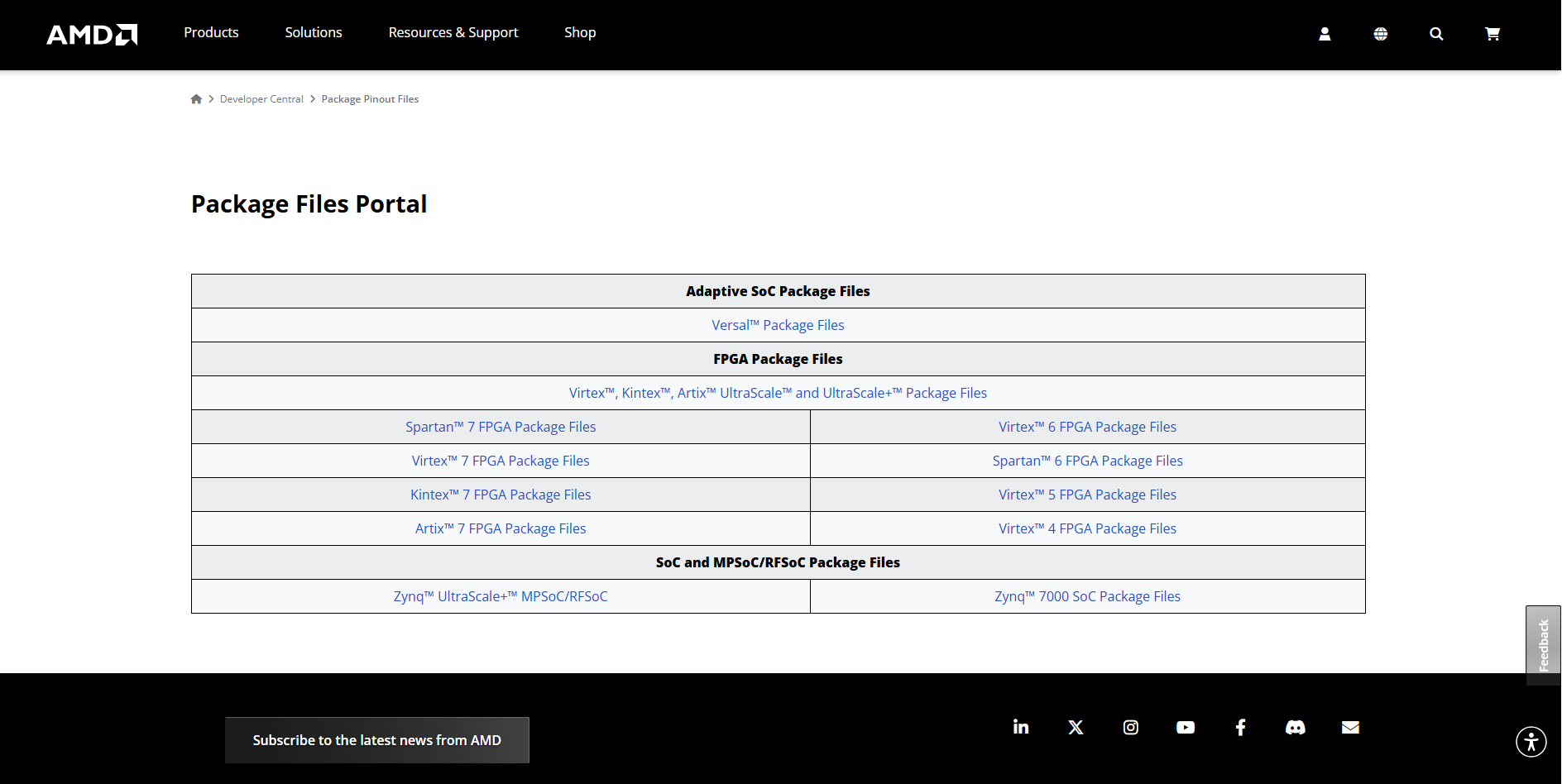This screenshot has height=784, width=1562.
Task: Open AMD X (Twitter) icon
Action: [x=1076, y=727]
